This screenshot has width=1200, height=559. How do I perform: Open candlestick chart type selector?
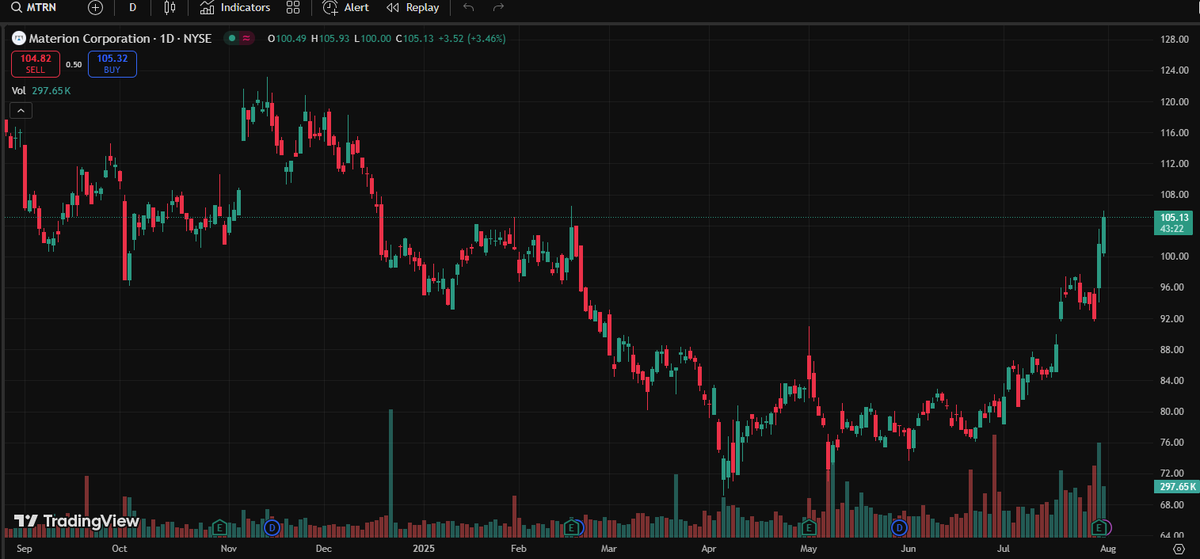169,8
